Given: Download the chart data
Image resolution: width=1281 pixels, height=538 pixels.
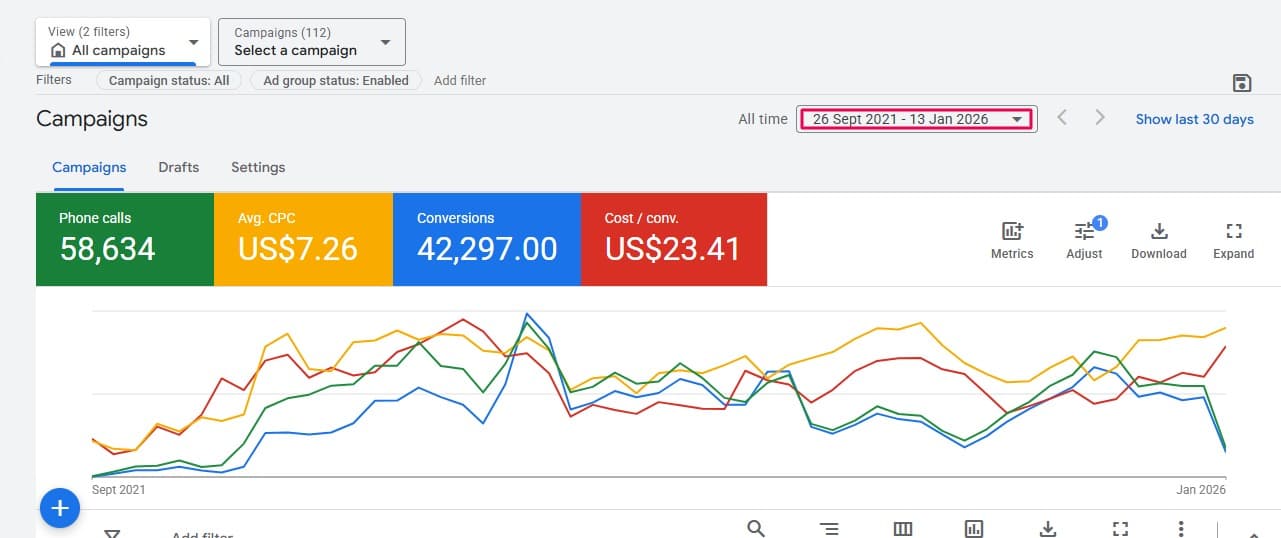Looking at the screenshot, I should (1159, 240).
